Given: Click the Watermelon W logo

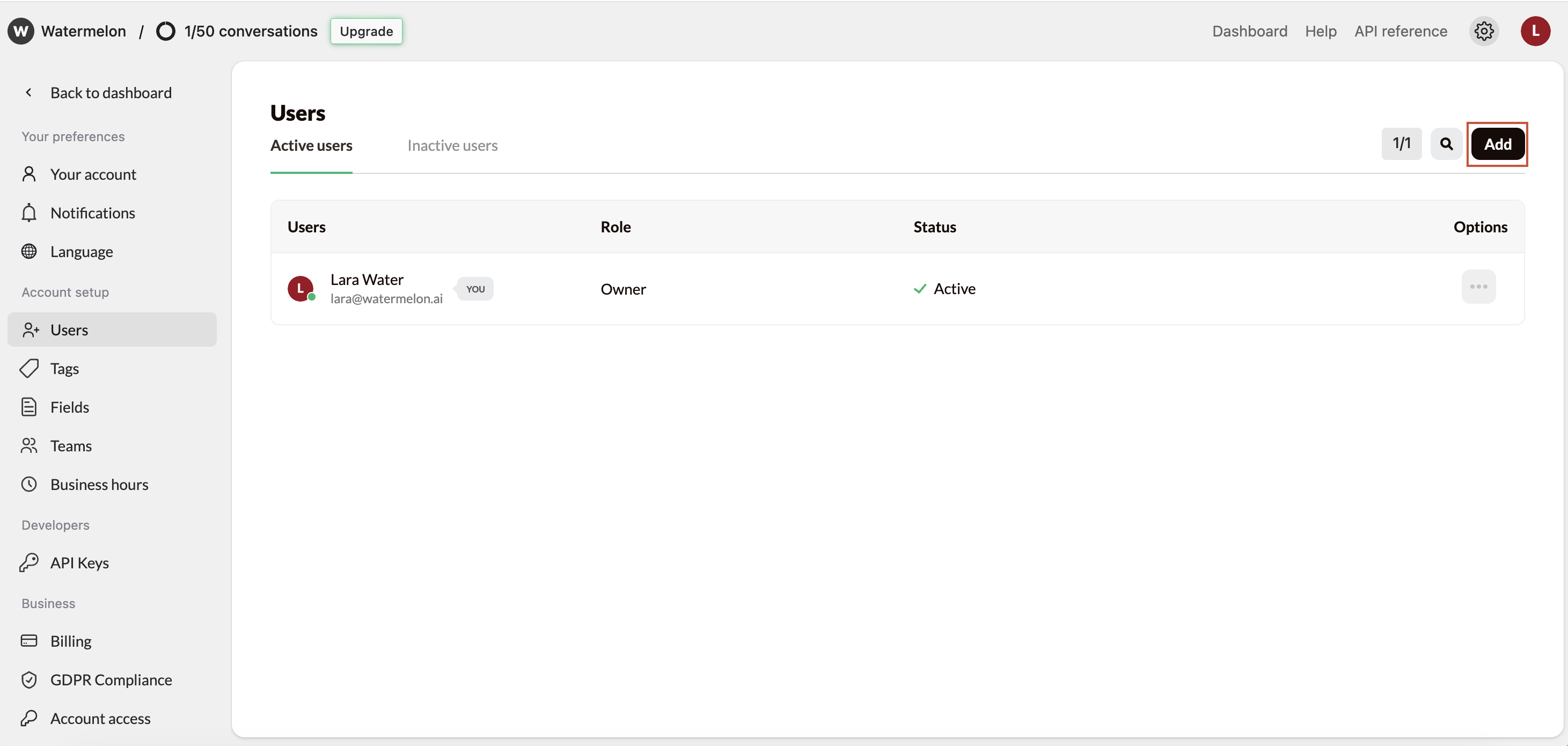Looking at the screenshot, I should (x=21, y=31).
